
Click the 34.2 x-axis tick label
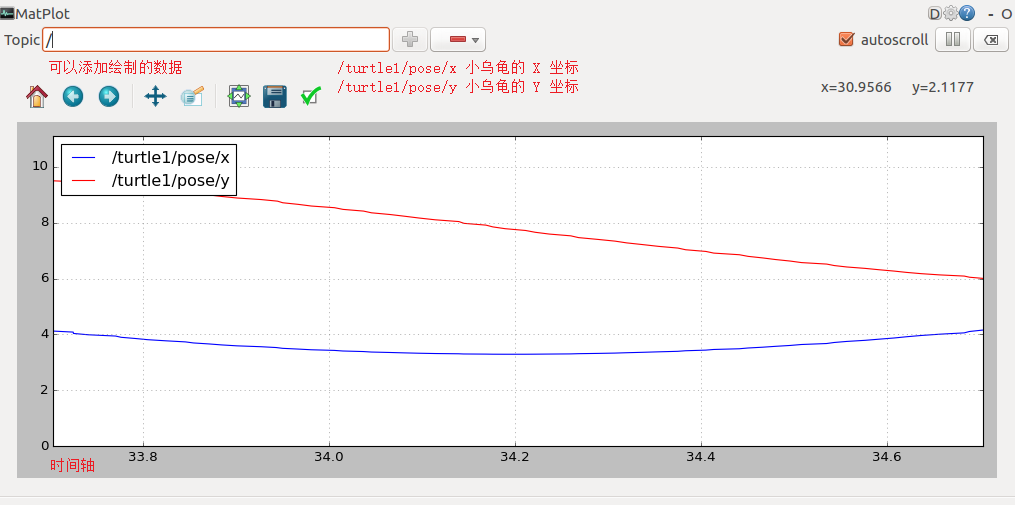[x=514, y=457]
